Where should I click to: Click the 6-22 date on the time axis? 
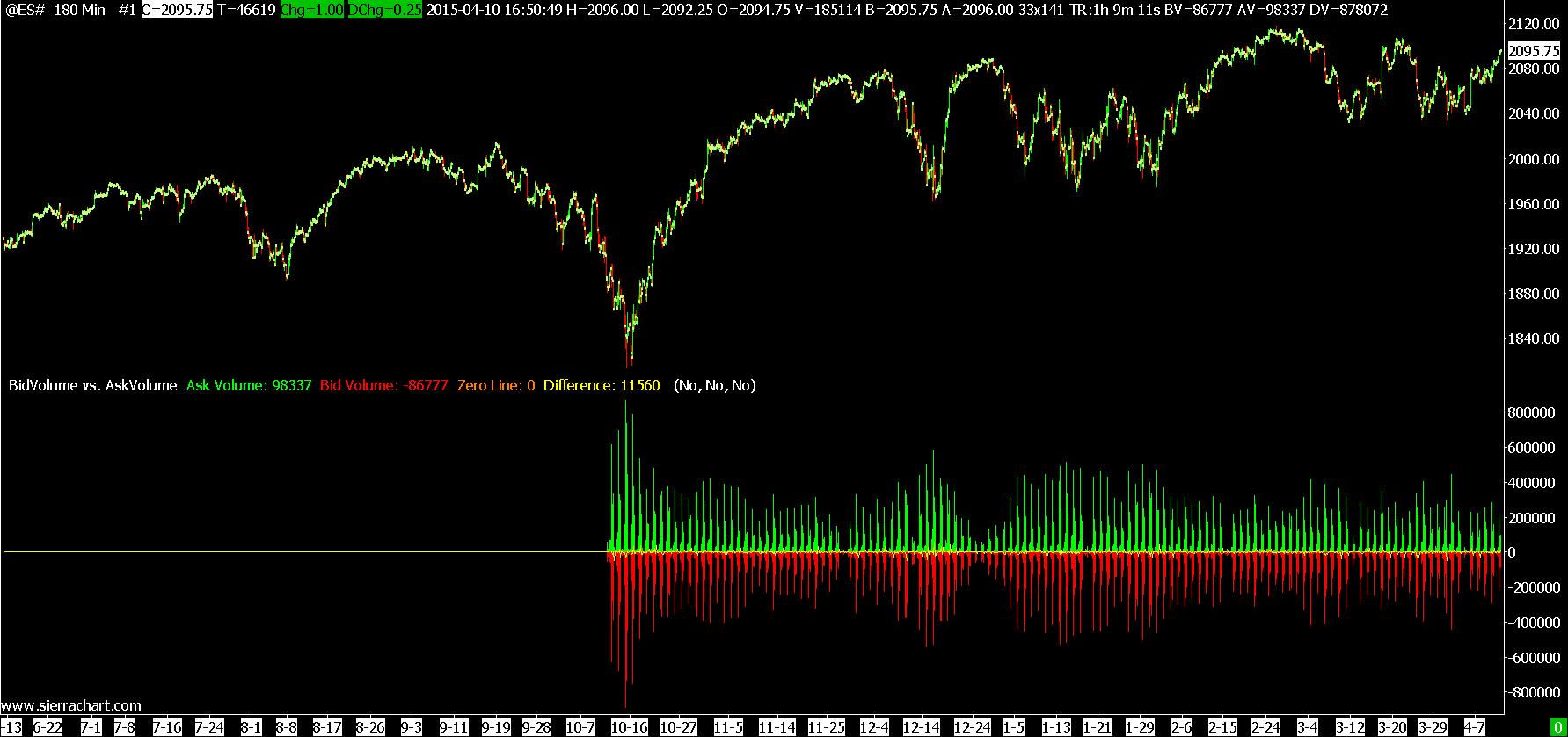point(48,727)
